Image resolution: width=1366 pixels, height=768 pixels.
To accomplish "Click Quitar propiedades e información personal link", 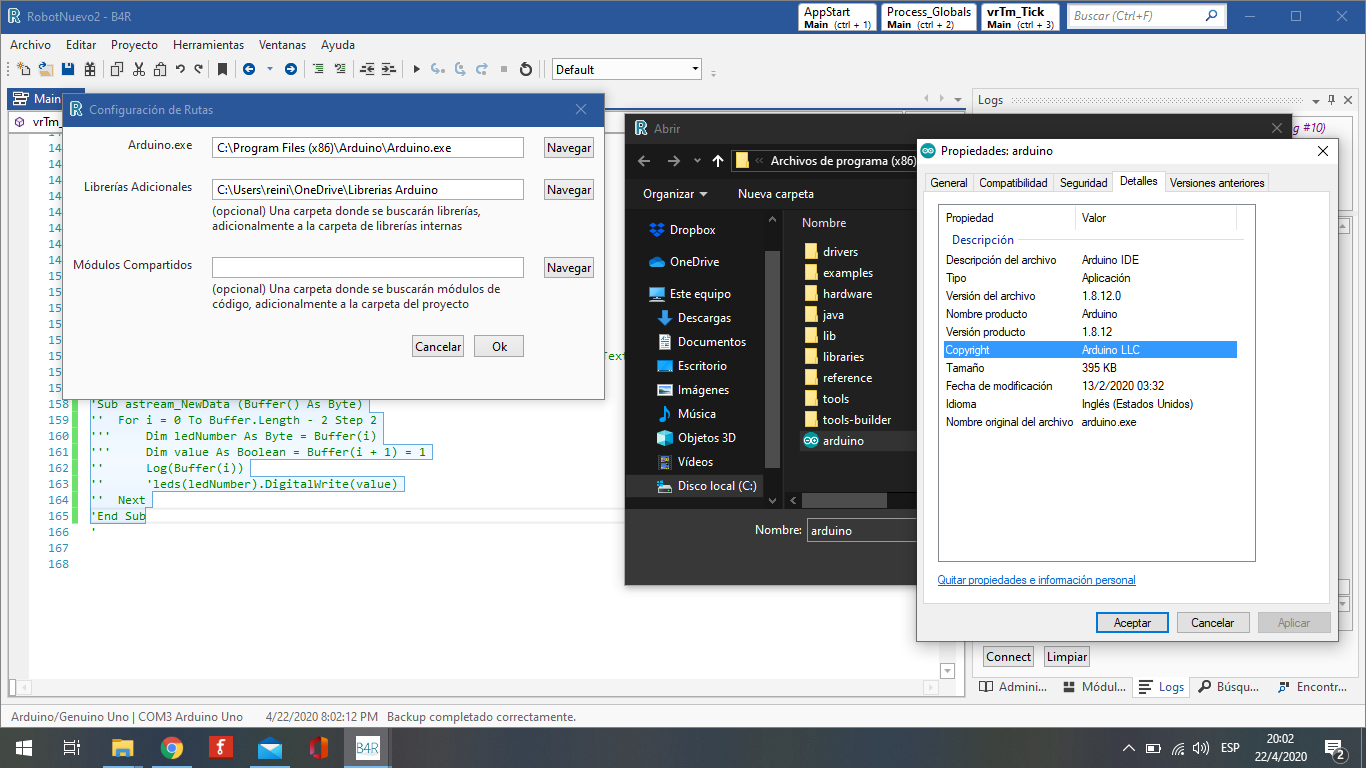I will tap(1036, 580).
